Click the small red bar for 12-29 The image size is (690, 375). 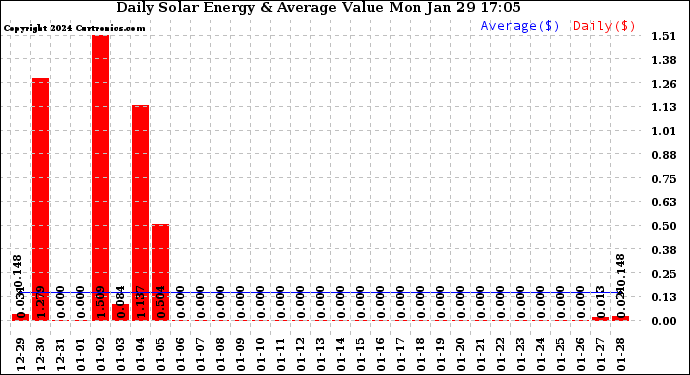pos(20,317)
